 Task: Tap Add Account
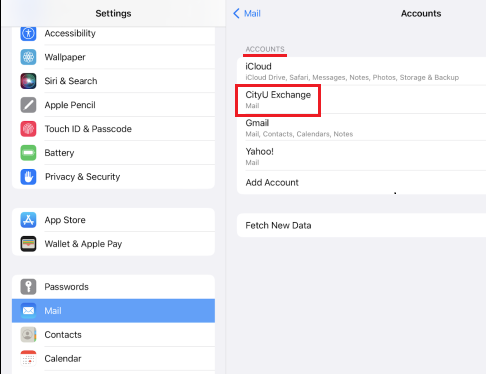(x=361, y=182)
